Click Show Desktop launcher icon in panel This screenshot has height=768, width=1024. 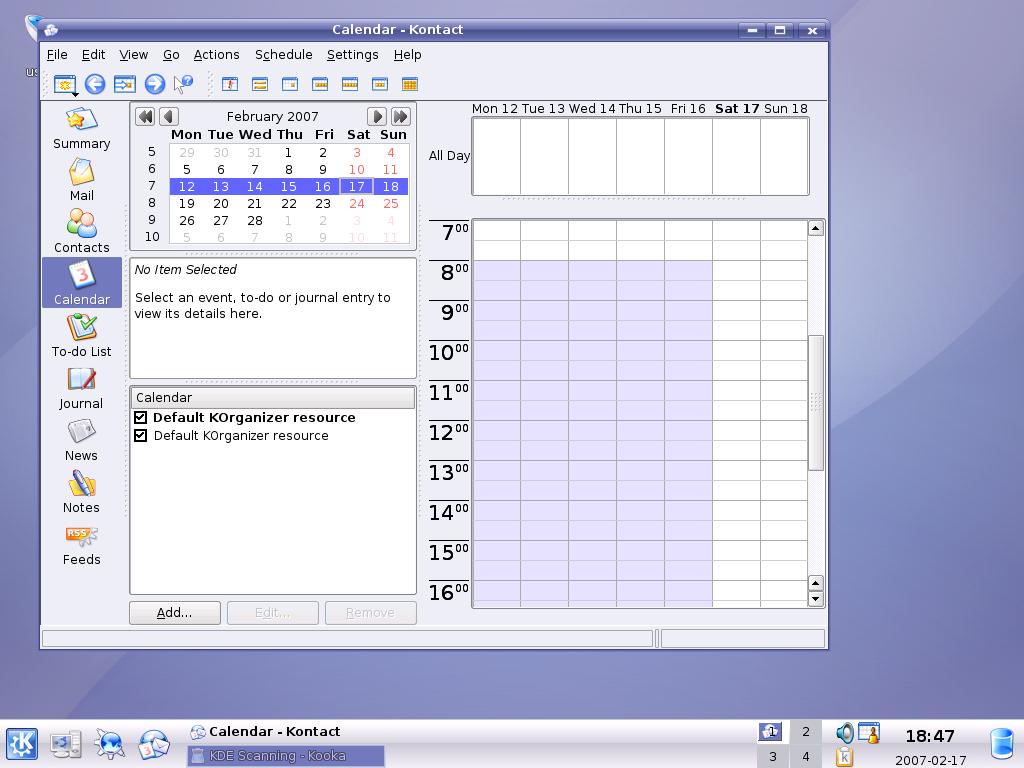coord(66,744)
